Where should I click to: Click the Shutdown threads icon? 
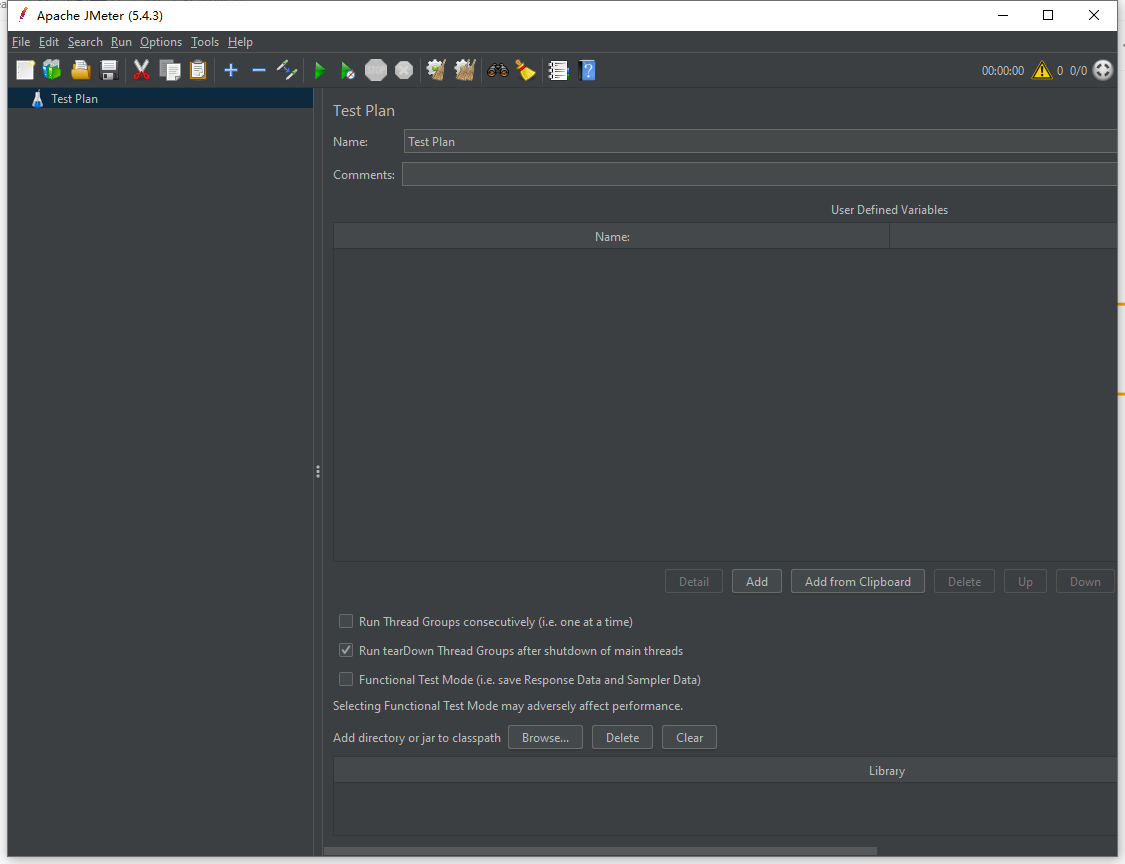pyautogui.click(x=404, y=70)
